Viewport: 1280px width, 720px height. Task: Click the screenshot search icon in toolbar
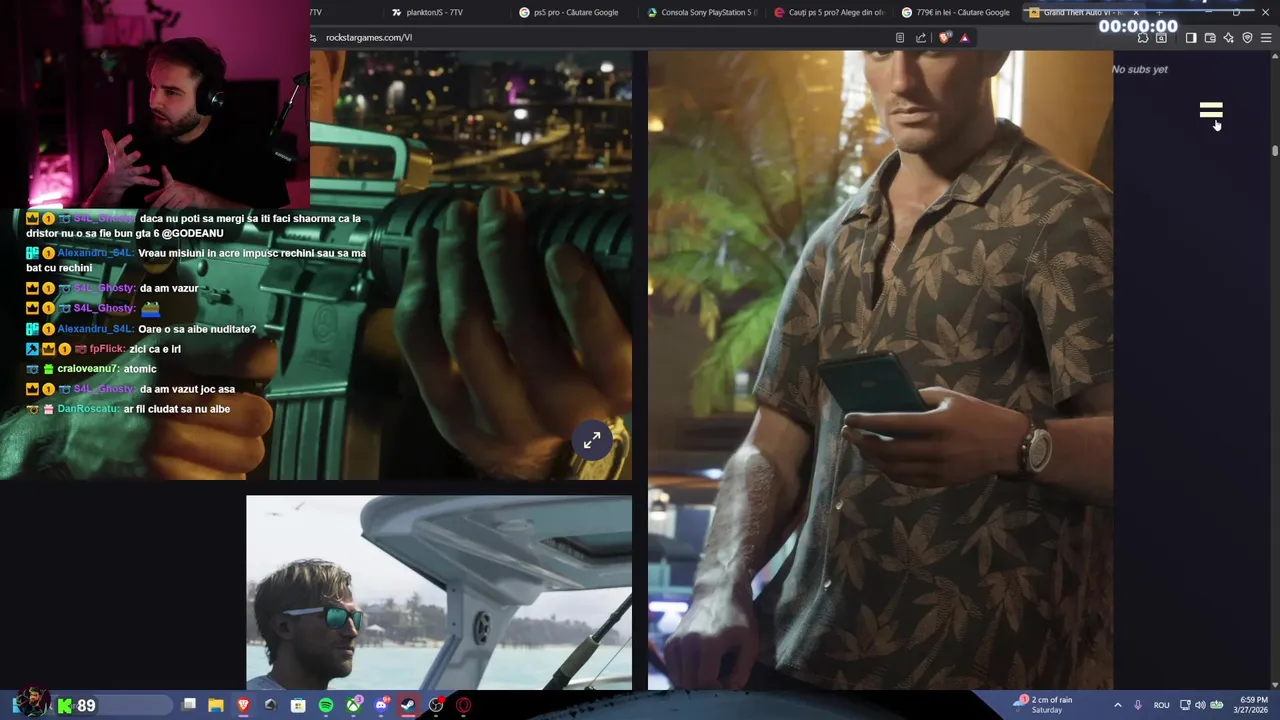pyautogui.click(x=1161, y=38)
